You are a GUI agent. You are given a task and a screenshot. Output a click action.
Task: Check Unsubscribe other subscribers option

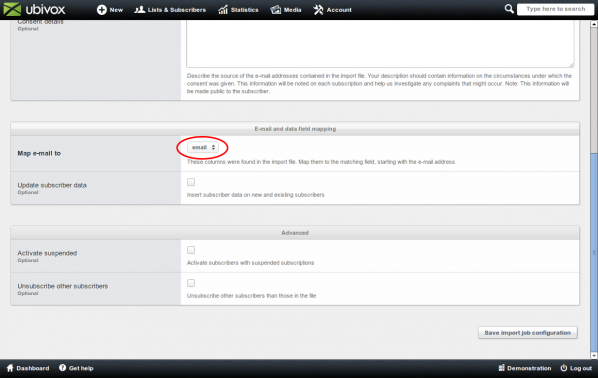pyautogui.click(x=191, y=283)
